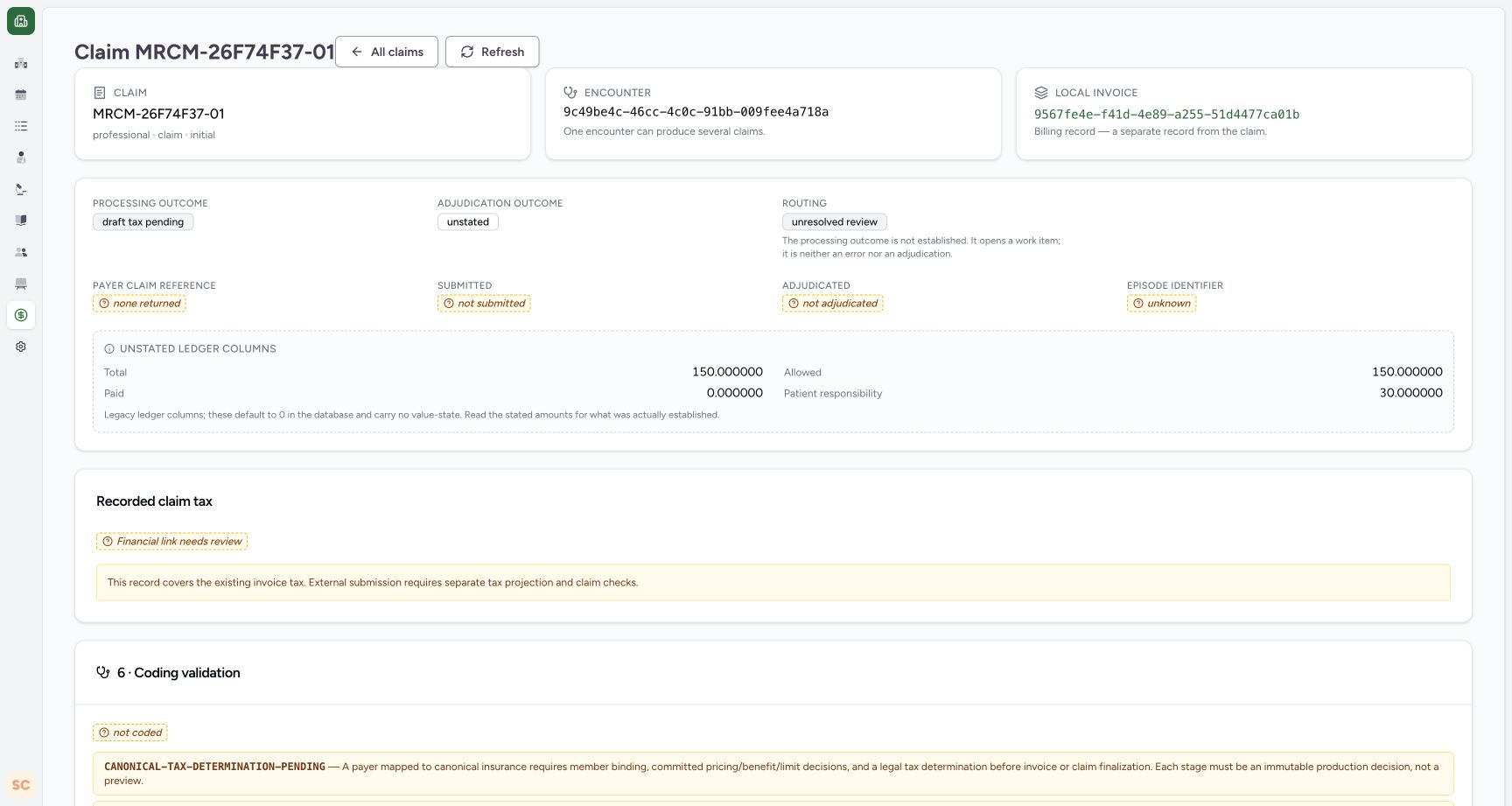Open the calendar sidebar icon
Viewport: 1512px width, 806px height.
coord(21,95)
